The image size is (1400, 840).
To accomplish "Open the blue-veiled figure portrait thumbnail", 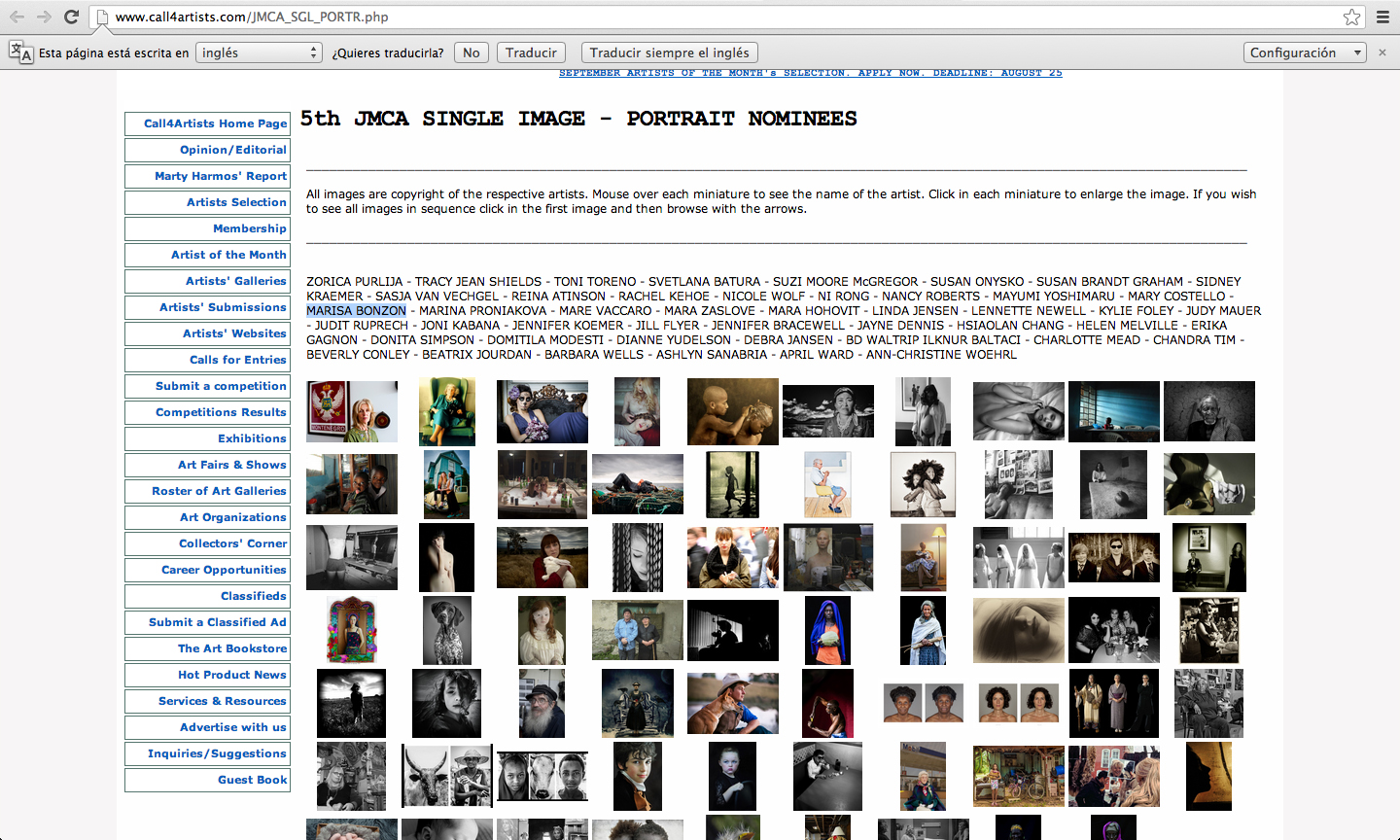I will click(x=827, y=630).
